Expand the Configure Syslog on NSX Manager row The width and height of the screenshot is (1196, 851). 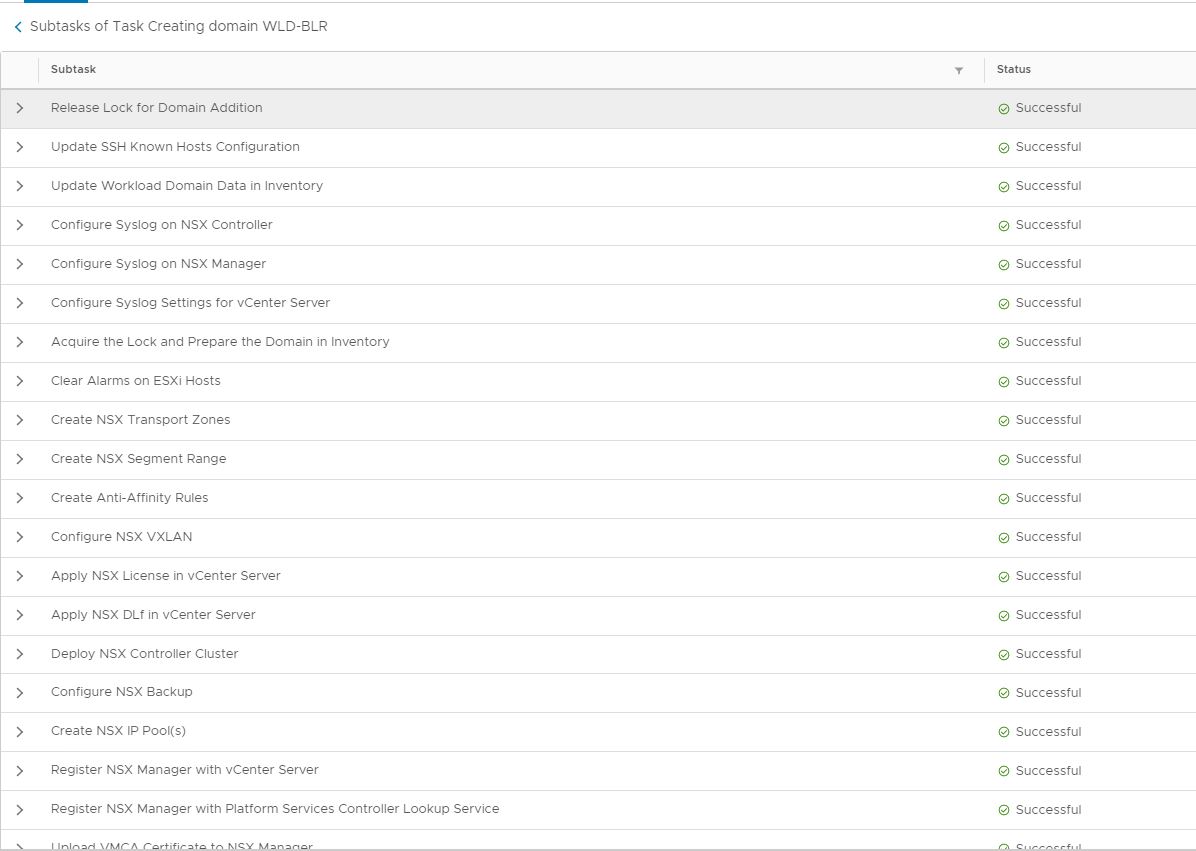(x=19, y=264)
